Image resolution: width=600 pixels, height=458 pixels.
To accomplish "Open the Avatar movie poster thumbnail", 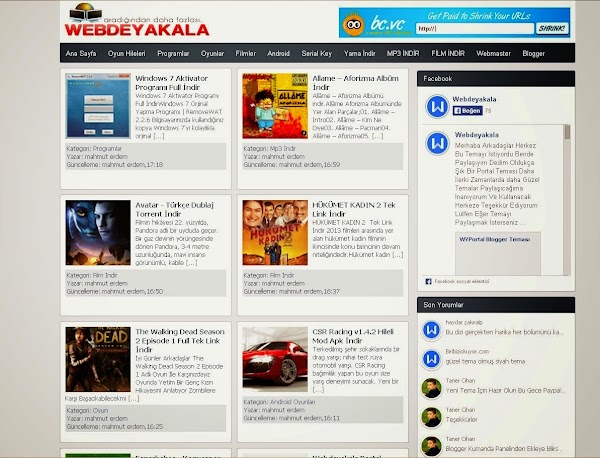I will (98, 233).
